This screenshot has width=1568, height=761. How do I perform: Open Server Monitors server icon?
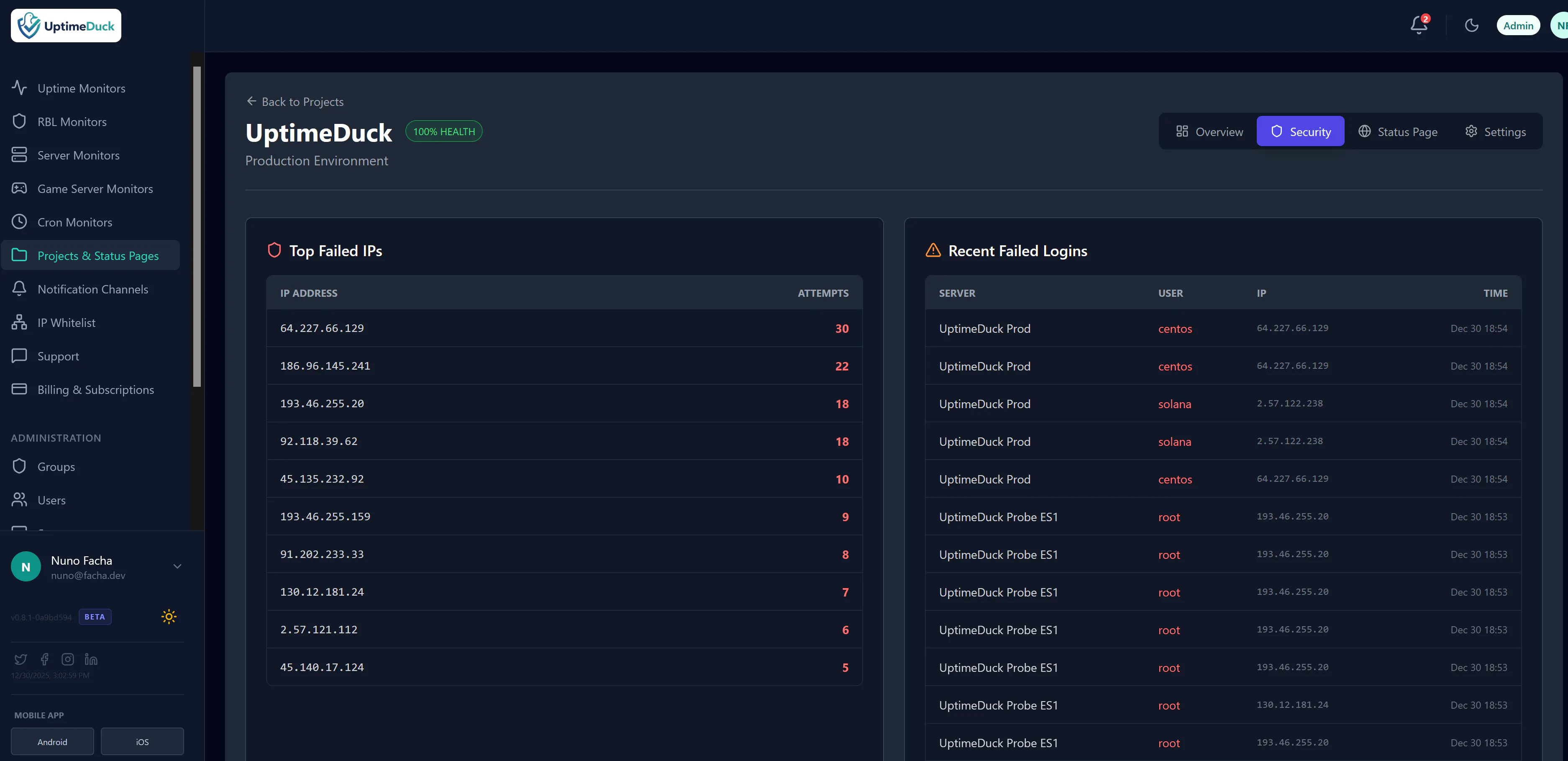pyautogui.click(x=20, y=154)
